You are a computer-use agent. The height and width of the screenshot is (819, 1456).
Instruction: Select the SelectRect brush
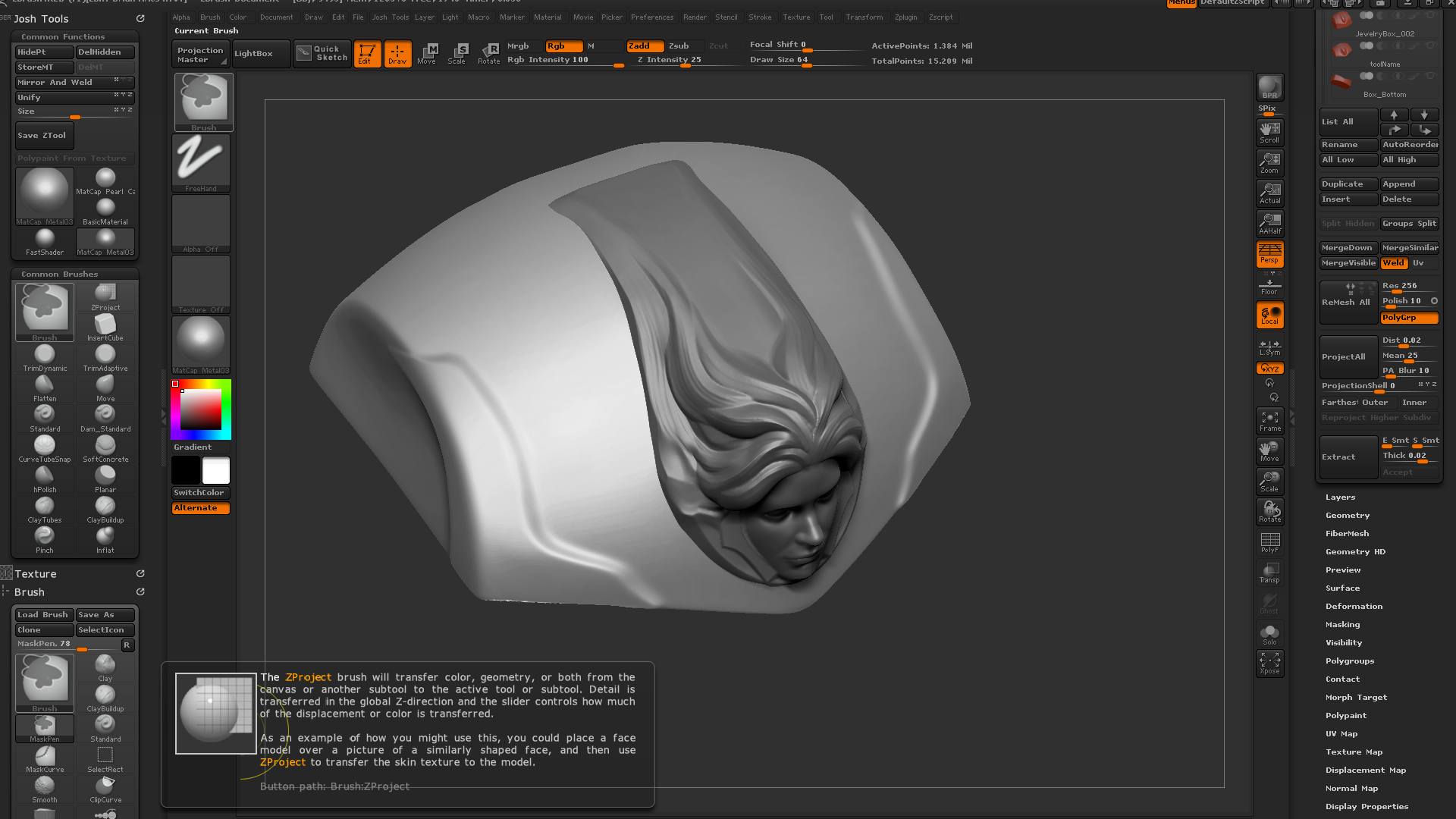tap(105, 759)
